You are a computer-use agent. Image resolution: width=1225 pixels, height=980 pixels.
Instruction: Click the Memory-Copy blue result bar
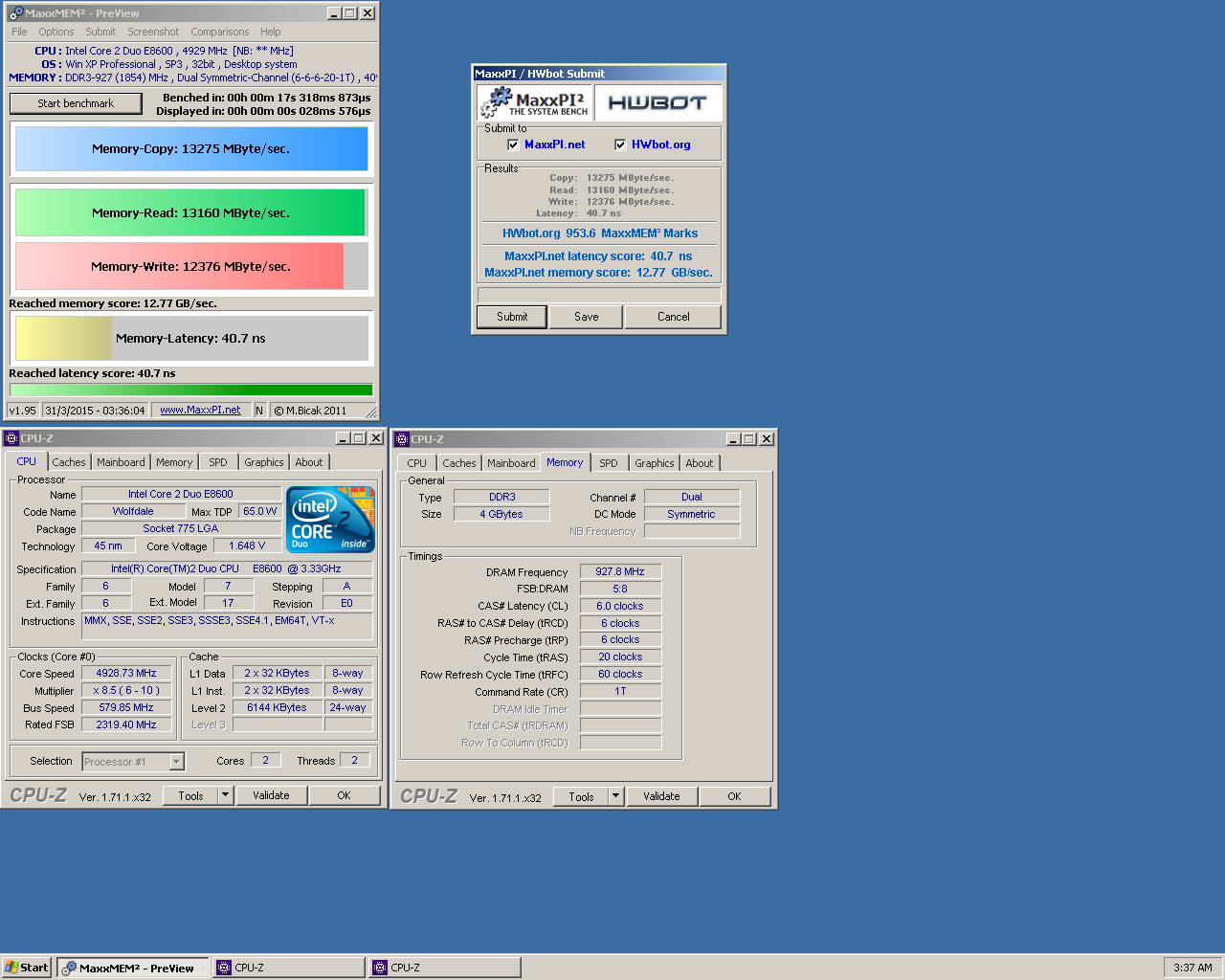click(191, 148)
